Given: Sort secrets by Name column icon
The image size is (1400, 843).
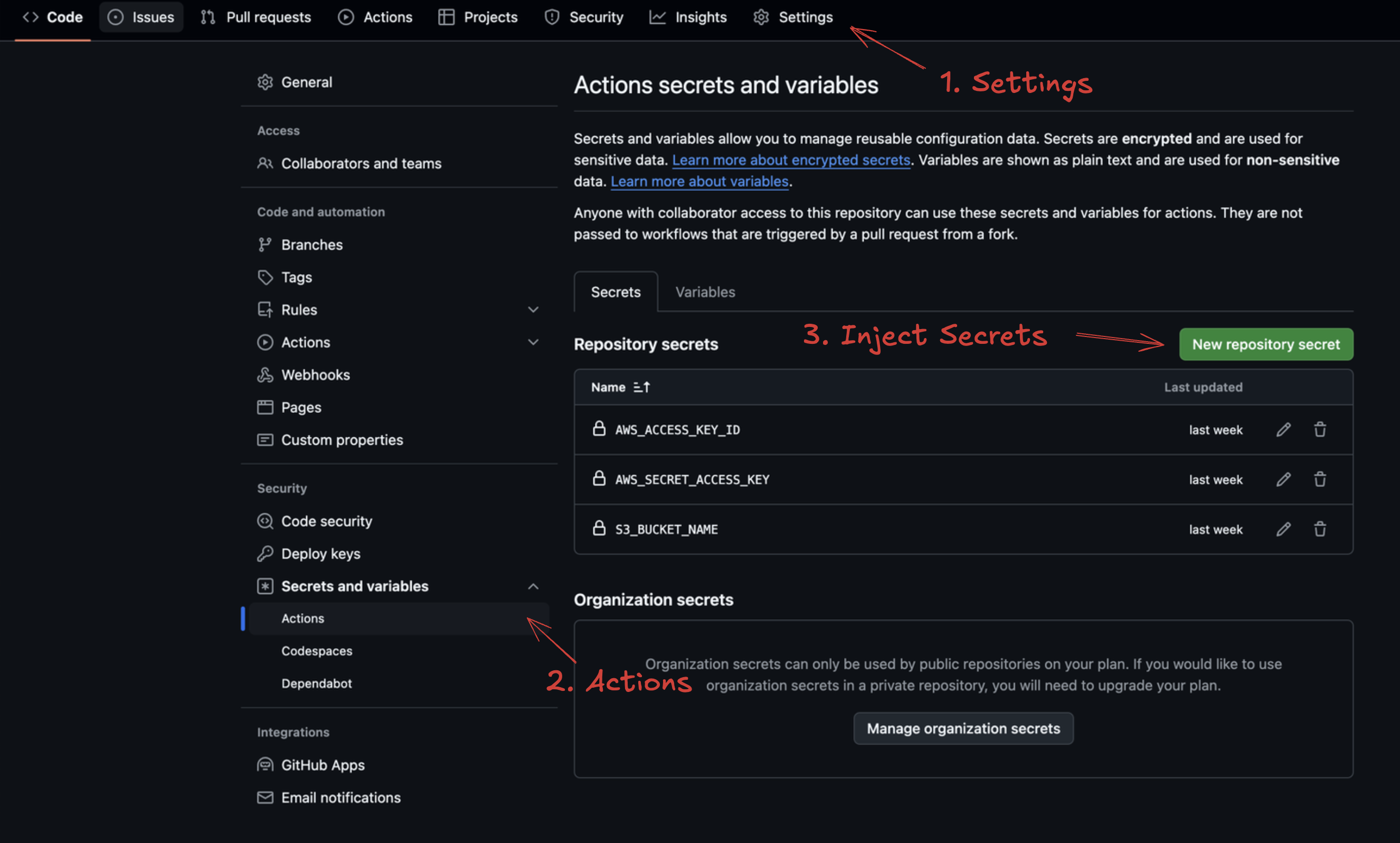Looking at the screenshot, I should coord(641,387).
